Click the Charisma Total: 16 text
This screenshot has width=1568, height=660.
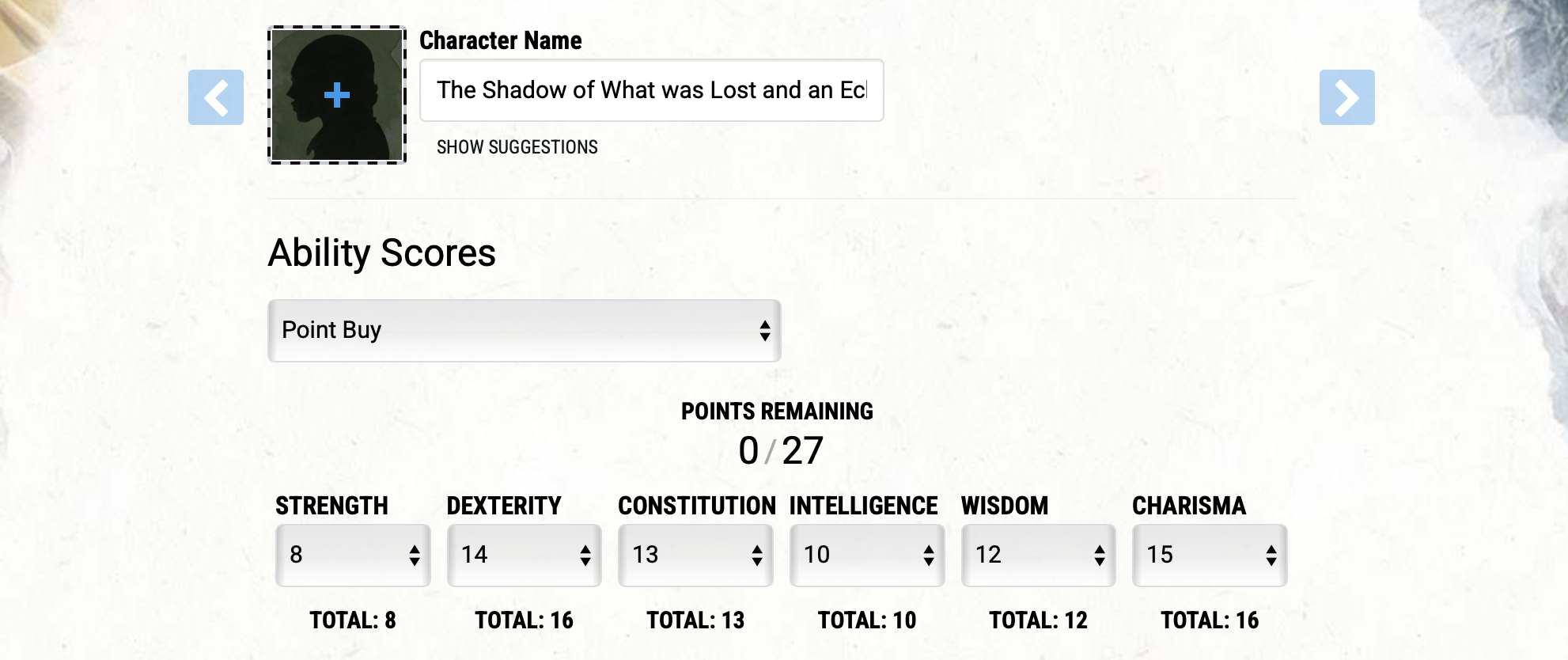click(x=1210, y=620)
